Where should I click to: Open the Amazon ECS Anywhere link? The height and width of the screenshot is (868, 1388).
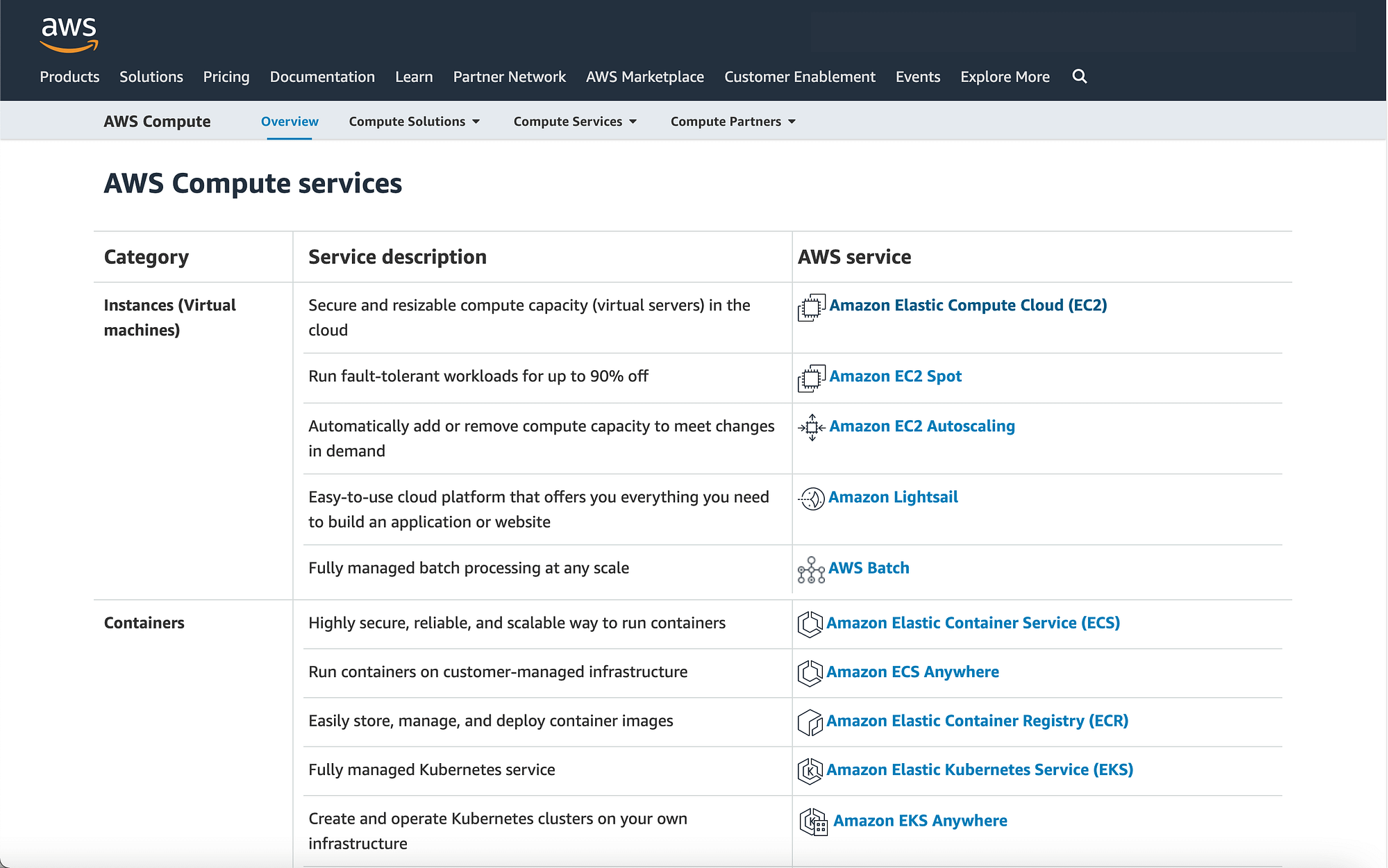[x=912, y=672]
